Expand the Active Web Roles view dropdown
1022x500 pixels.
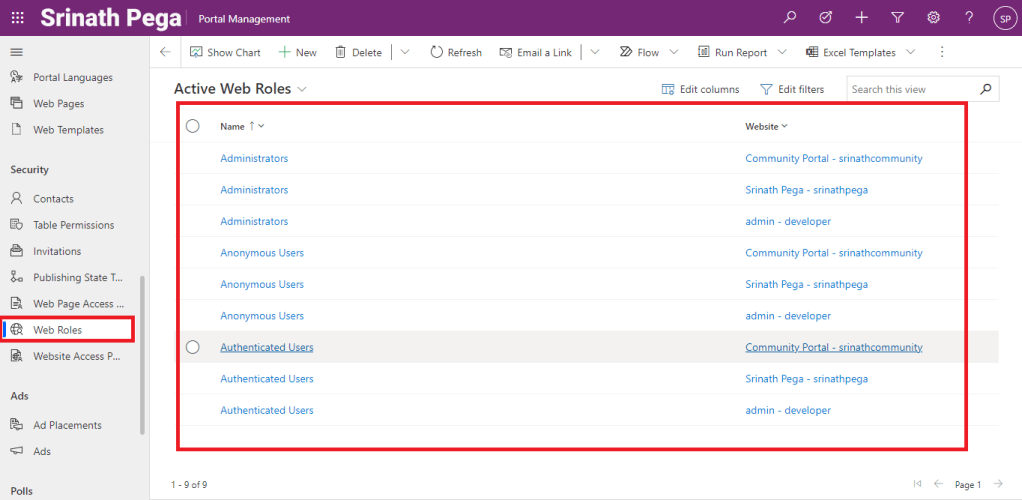(302, 89)
